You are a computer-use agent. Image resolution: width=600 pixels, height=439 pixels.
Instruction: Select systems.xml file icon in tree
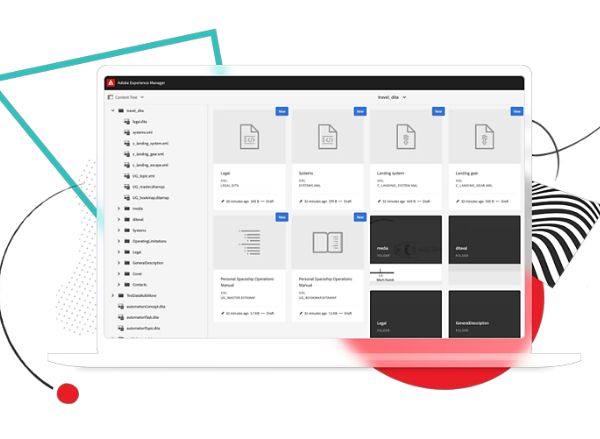(x=127, y=131)
